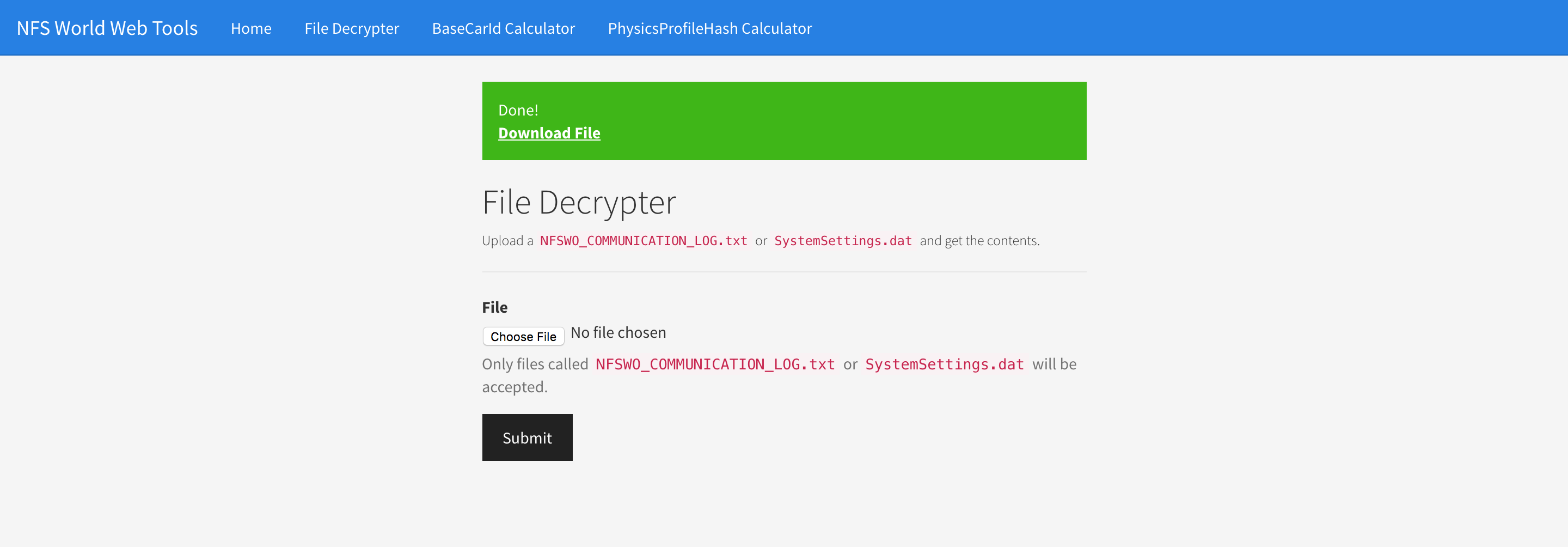Open BaseCarId Calculator page

504,28
